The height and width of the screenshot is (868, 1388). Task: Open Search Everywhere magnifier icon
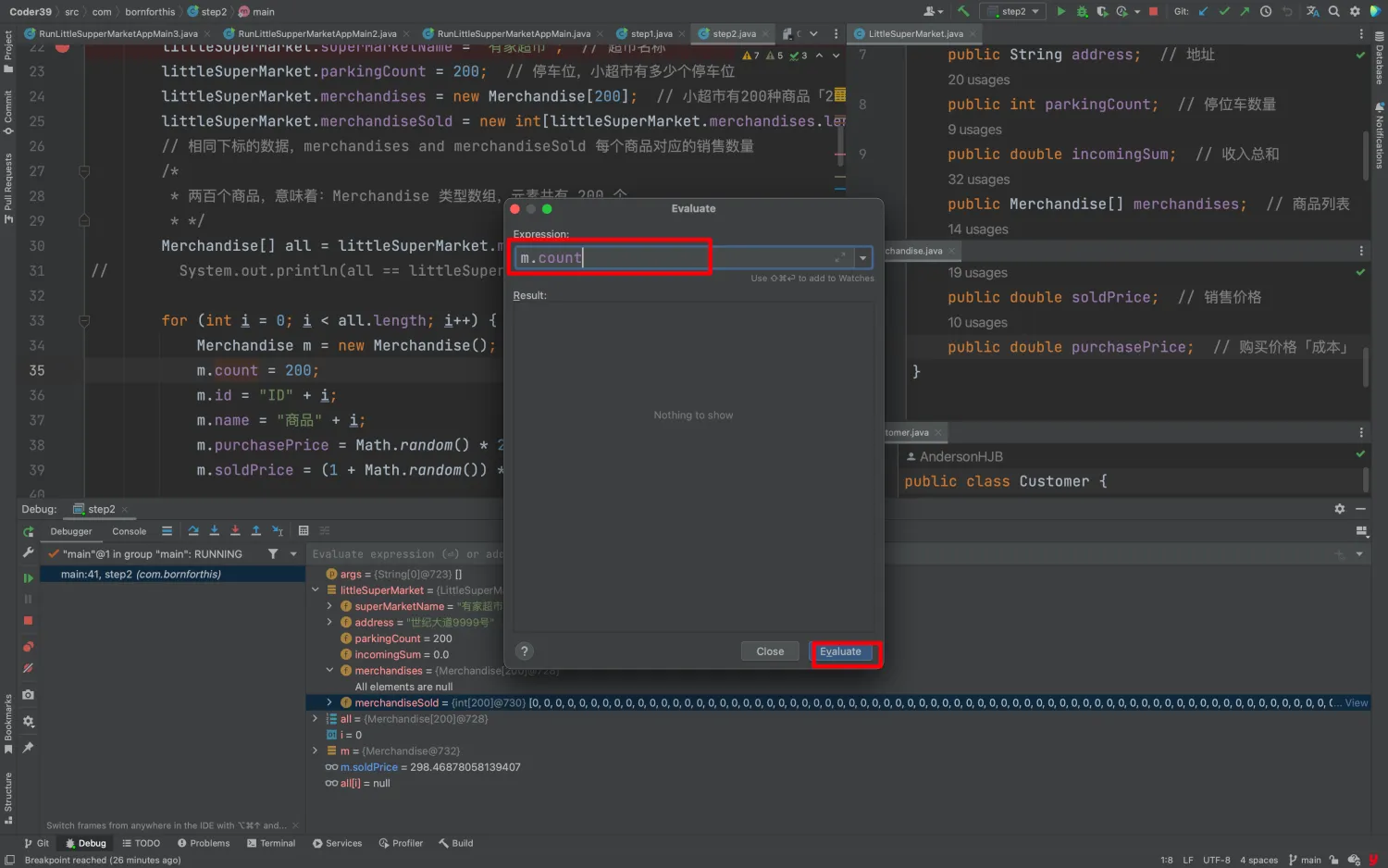coord(1333,11)
